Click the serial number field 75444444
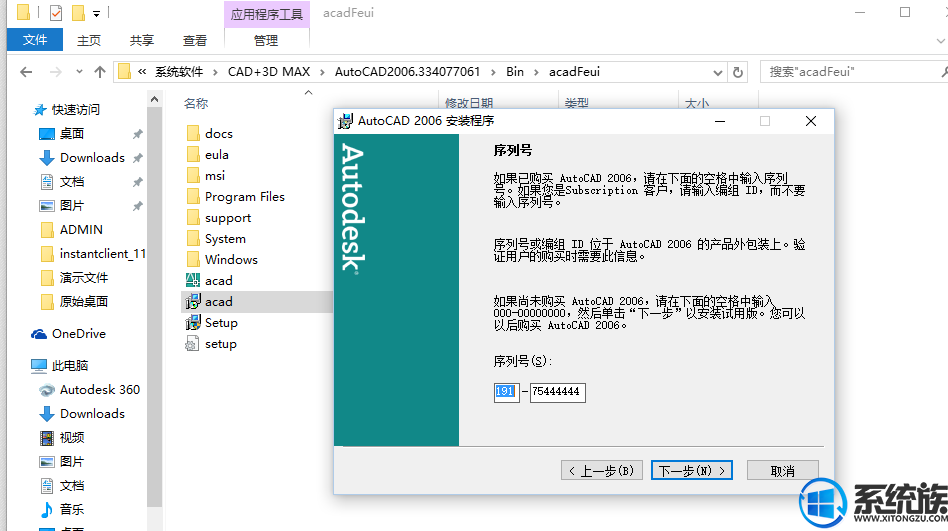This screenshot has height=531, width=948. pyautogui.click(x=557, y=392)
